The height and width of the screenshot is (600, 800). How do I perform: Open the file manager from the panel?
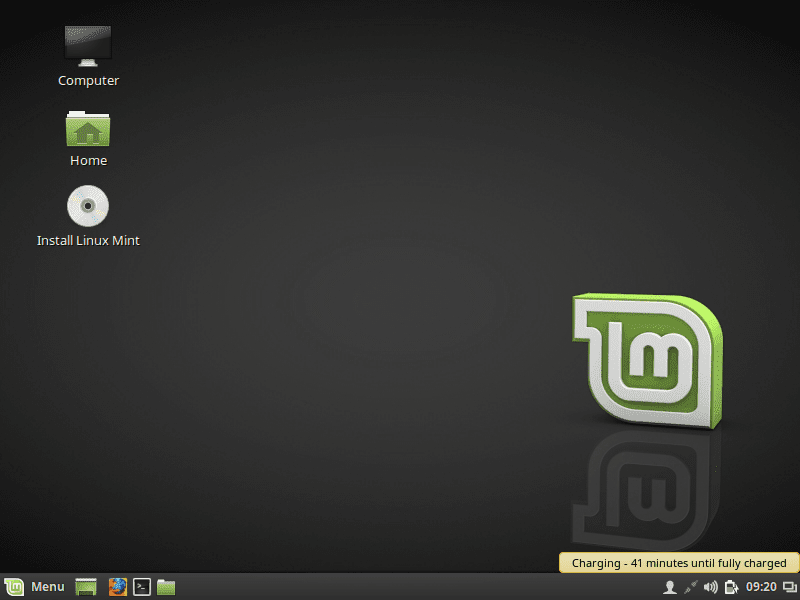point(165,587)
